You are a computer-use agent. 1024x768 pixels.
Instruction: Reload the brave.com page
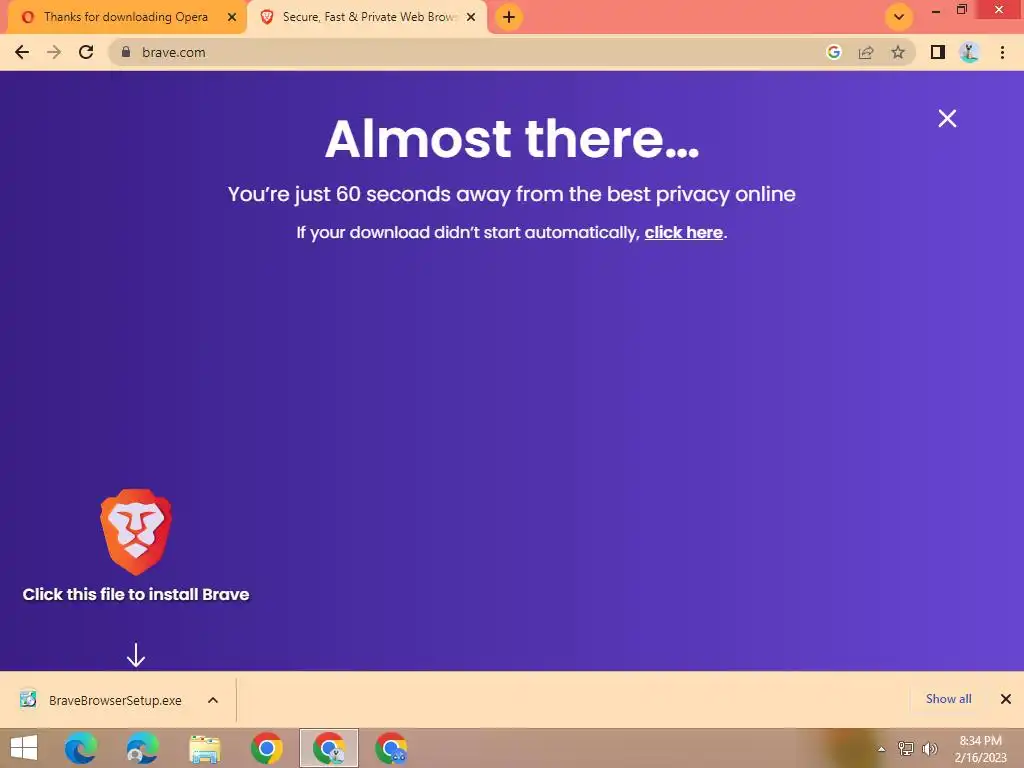86,52
